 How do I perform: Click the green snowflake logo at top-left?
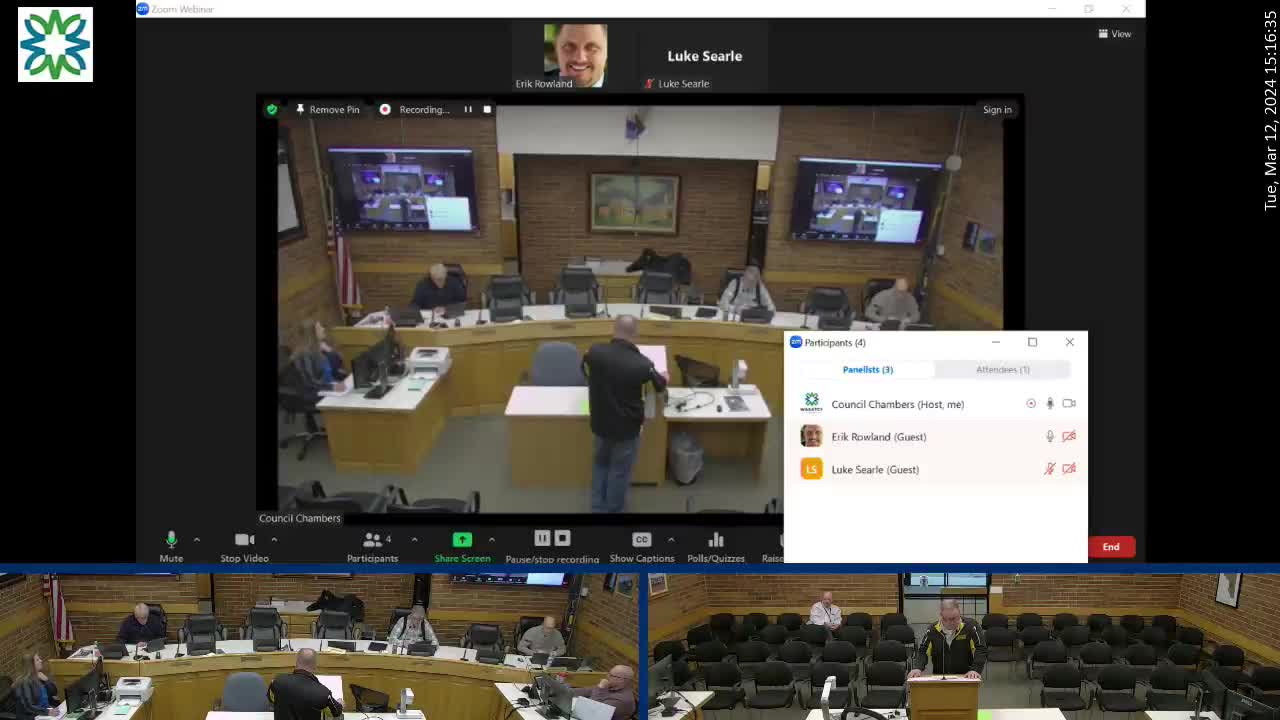[x=55, y=44]
